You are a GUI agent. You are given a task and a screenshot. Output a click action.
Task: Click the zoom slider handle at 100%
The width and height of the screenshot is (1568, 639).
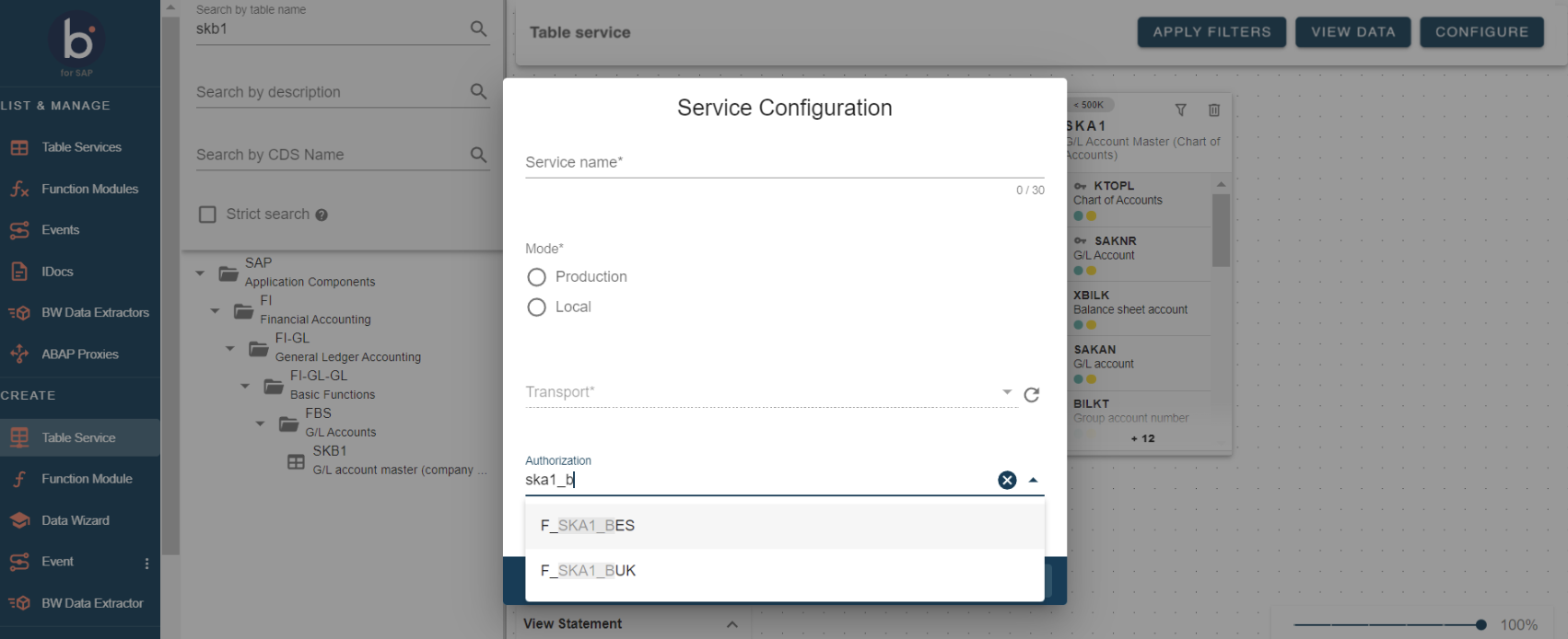pos(1480,624)
